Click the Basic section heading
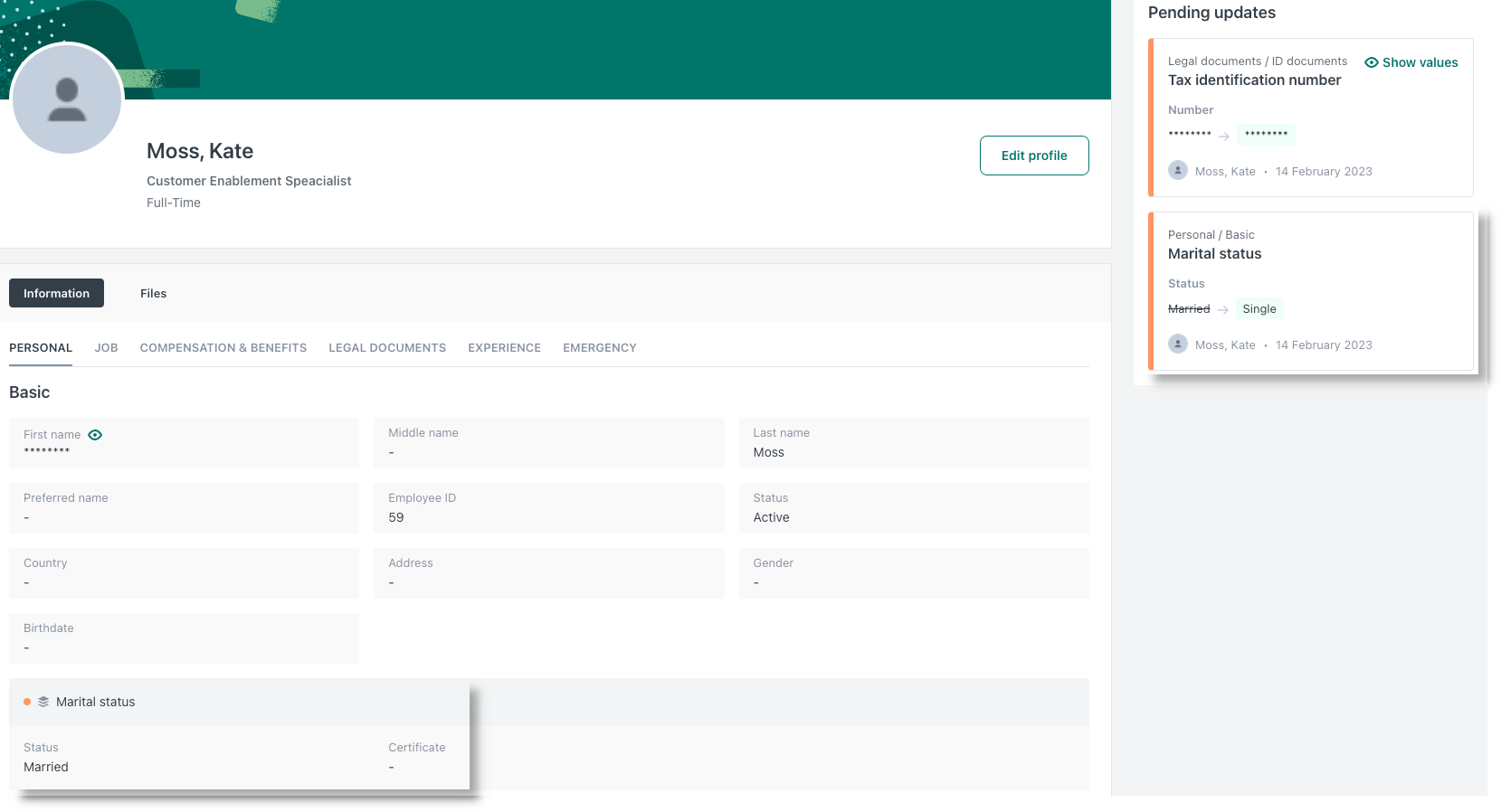Image resolution: width=1501 pixels, height=812 pixels. tap(30, 392)
